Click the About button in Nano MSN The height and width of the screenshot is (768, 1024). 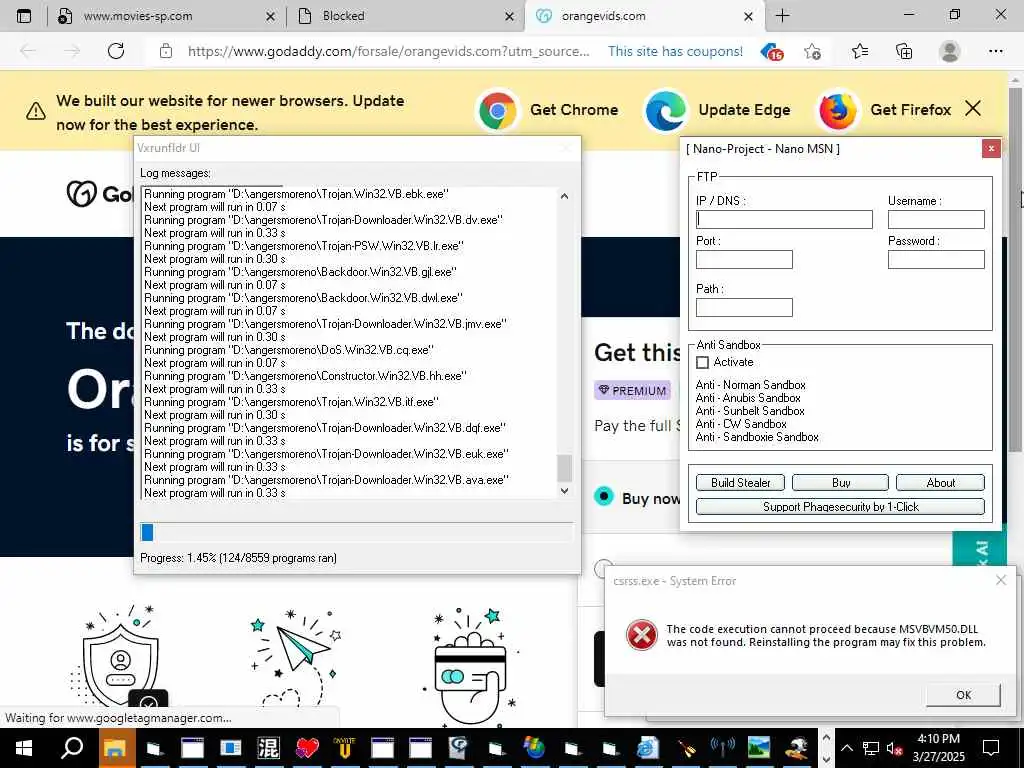[x=940, y=483]
